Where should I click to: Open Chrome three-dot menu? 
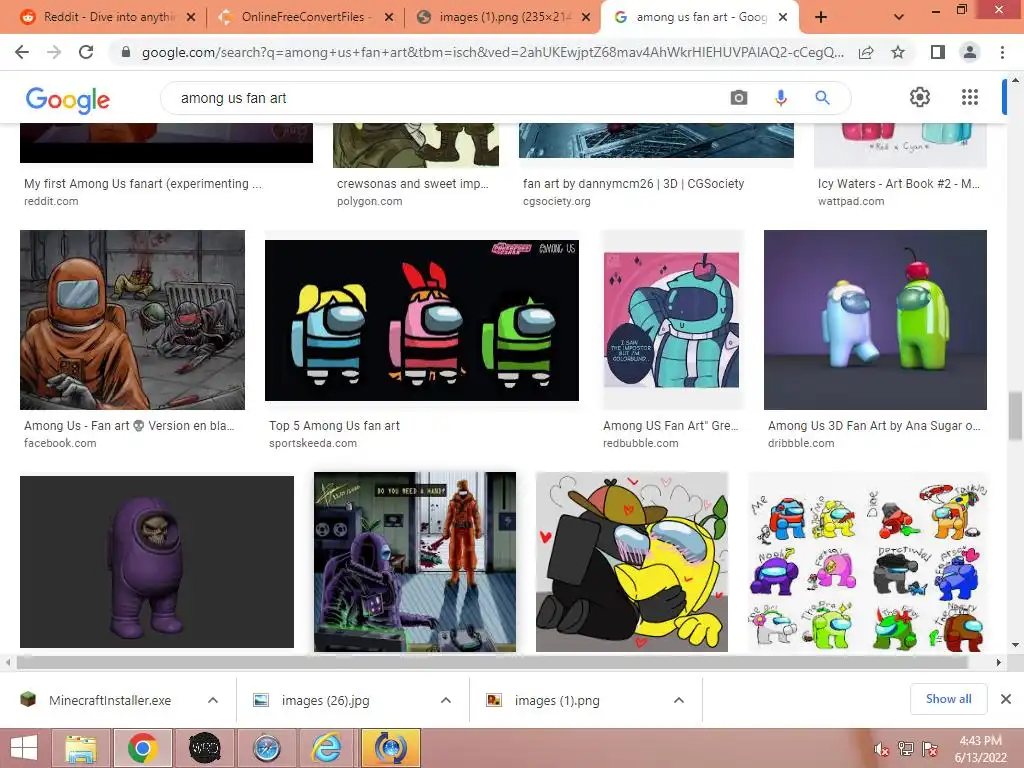1002,52
